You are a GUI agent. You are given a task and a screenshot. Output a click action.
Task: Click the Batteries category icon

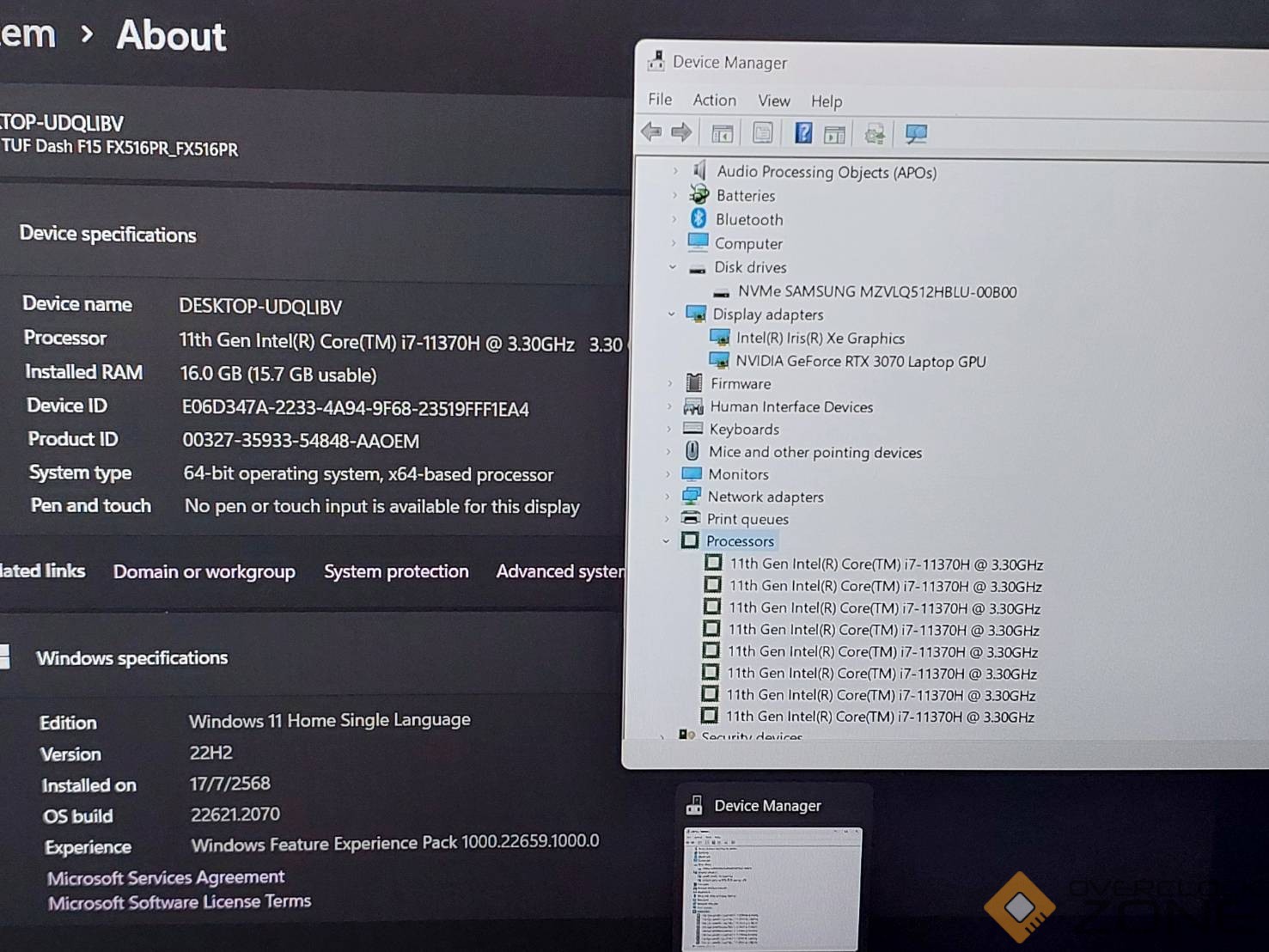click(x=699, y=194)
